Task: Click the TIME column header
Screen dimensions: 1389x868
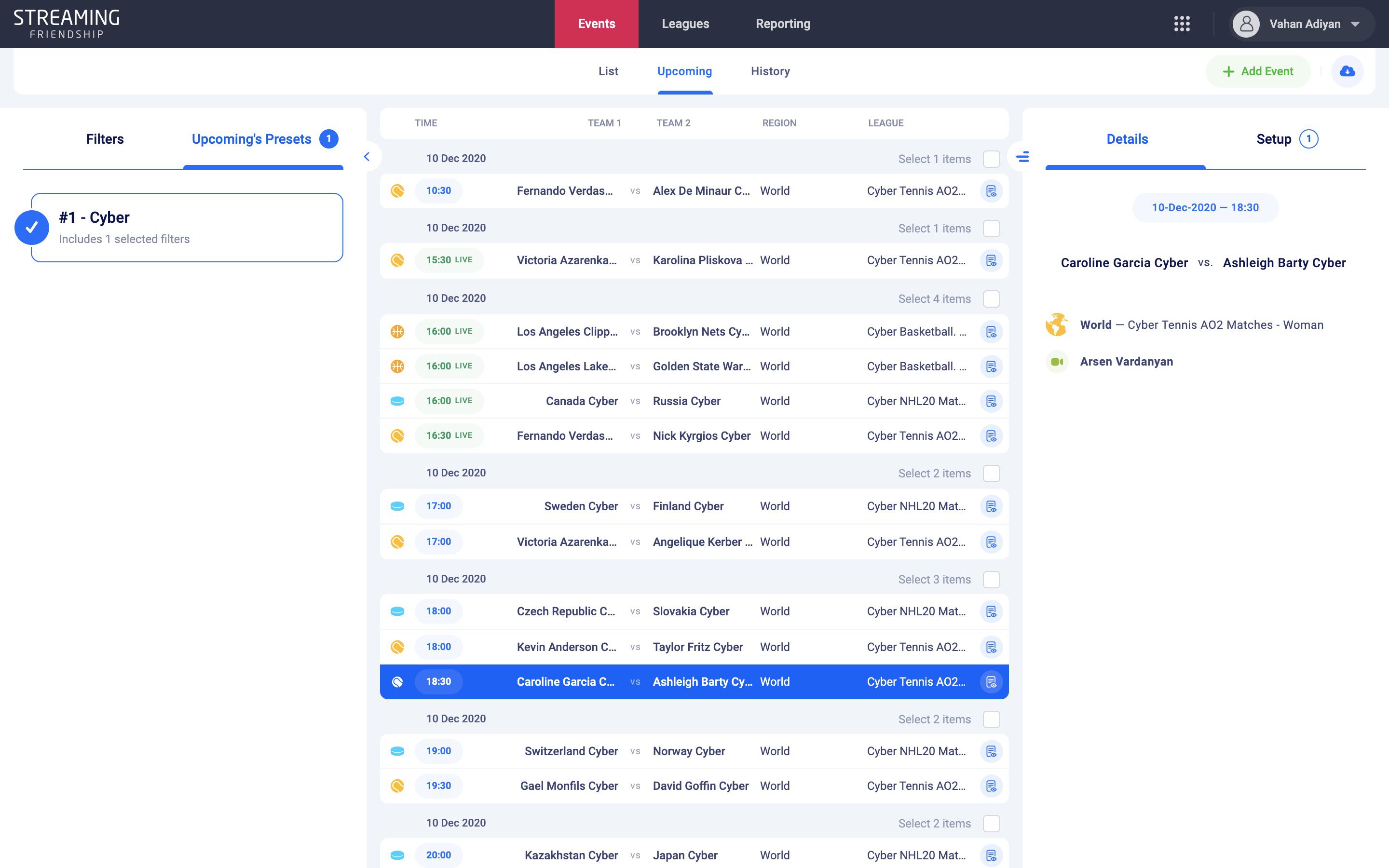Action: [x=426, y=123]
